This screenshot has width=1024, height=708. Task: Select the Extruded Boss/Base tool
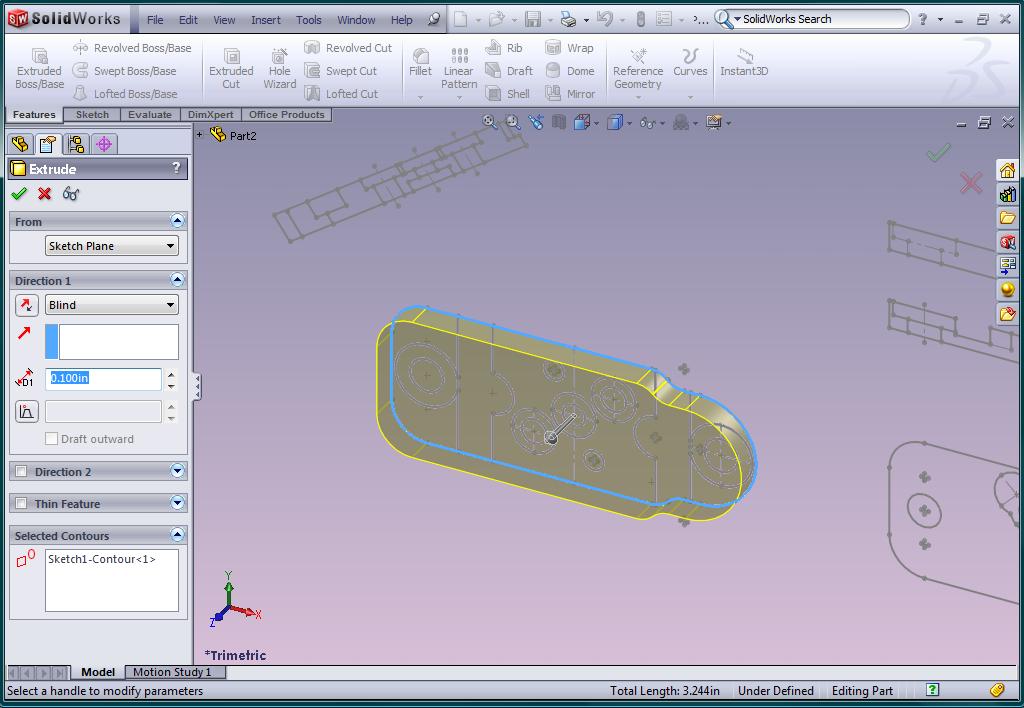point(39,69)
